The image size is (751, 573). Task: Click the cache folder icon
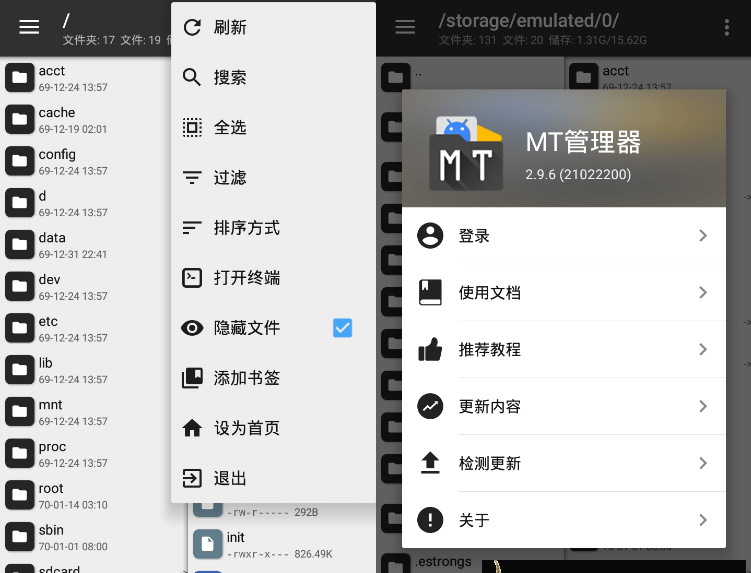pyautogui.click(x=19, y=119)
